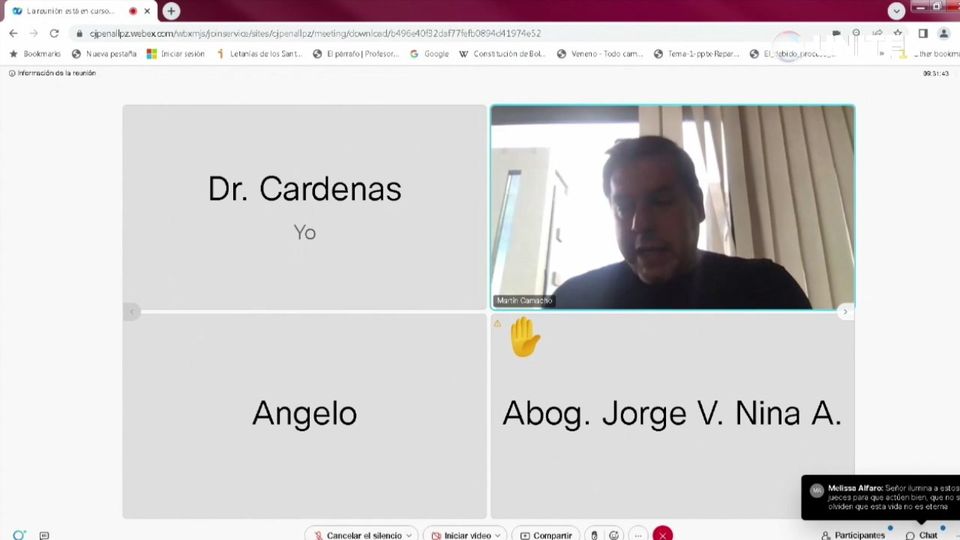Reload the page with browser refresh icon
This screenshot has width=960, height=540.
point(54,33)
